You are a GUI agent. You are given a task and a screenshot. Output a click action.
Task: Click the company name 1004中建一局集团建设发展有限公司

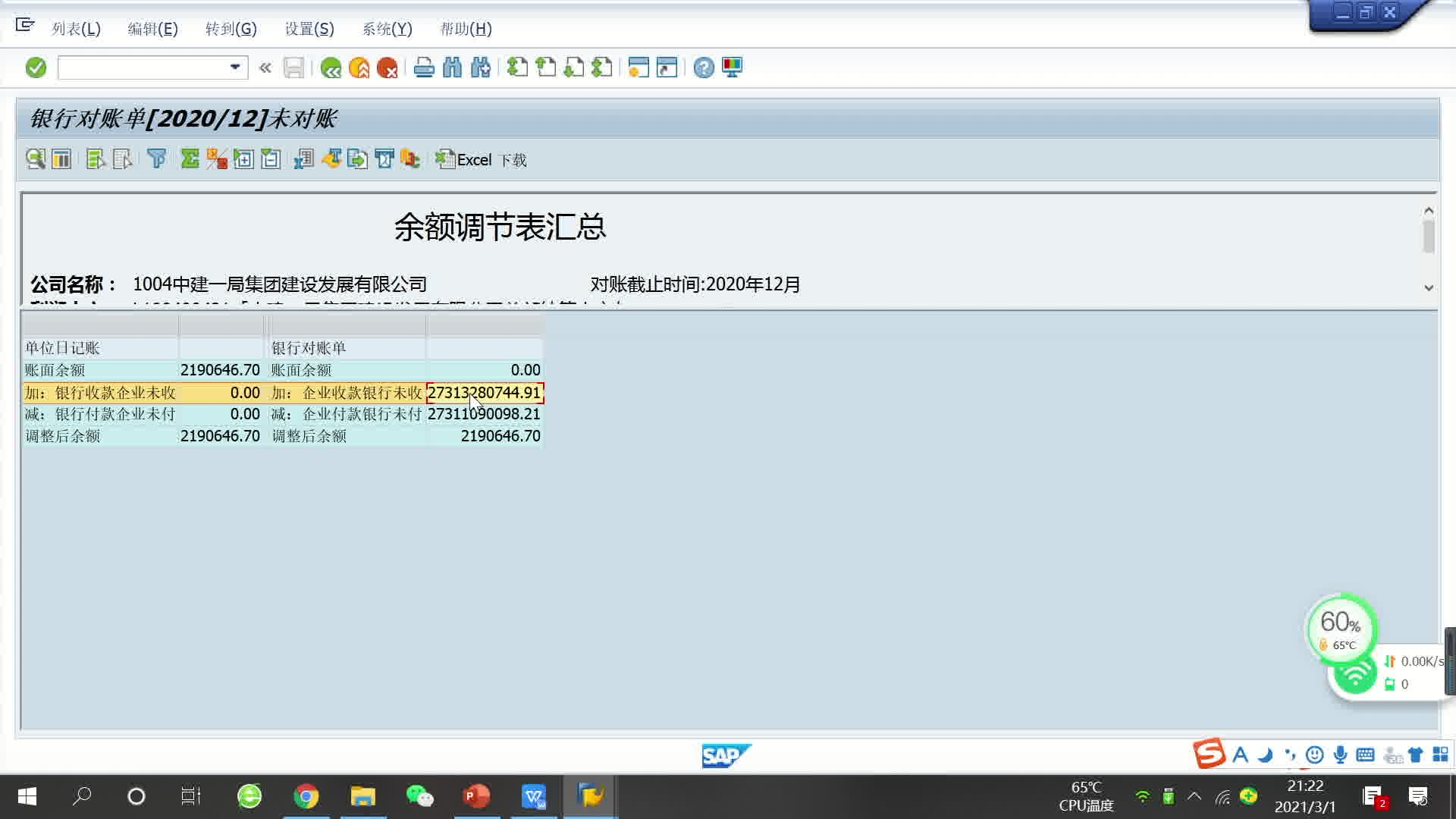(x=280, y=284)
